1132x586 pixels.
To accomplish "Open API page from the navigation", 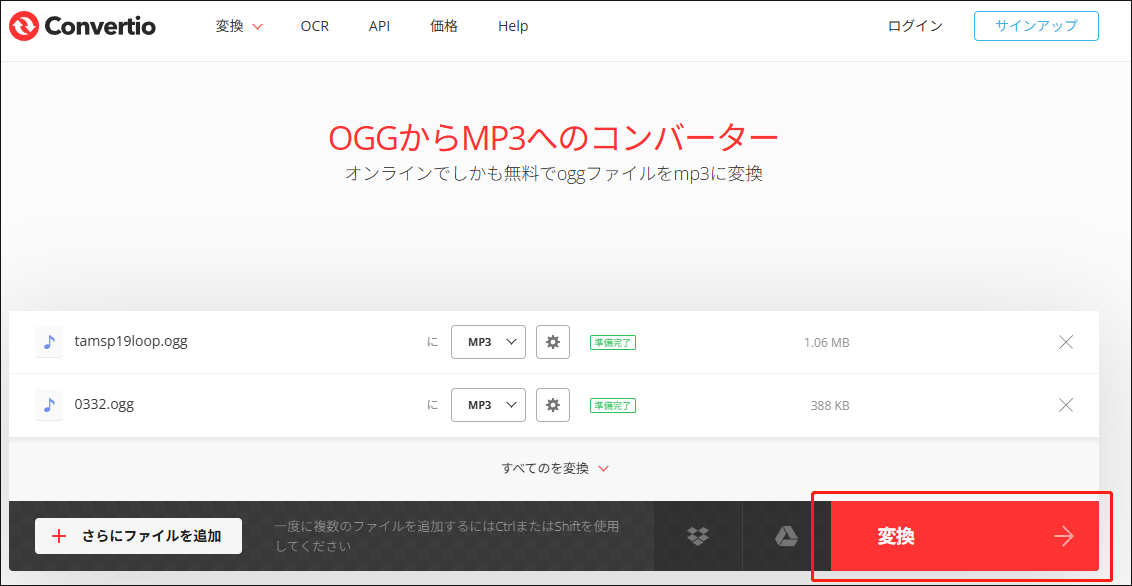I will pos(379,27).
